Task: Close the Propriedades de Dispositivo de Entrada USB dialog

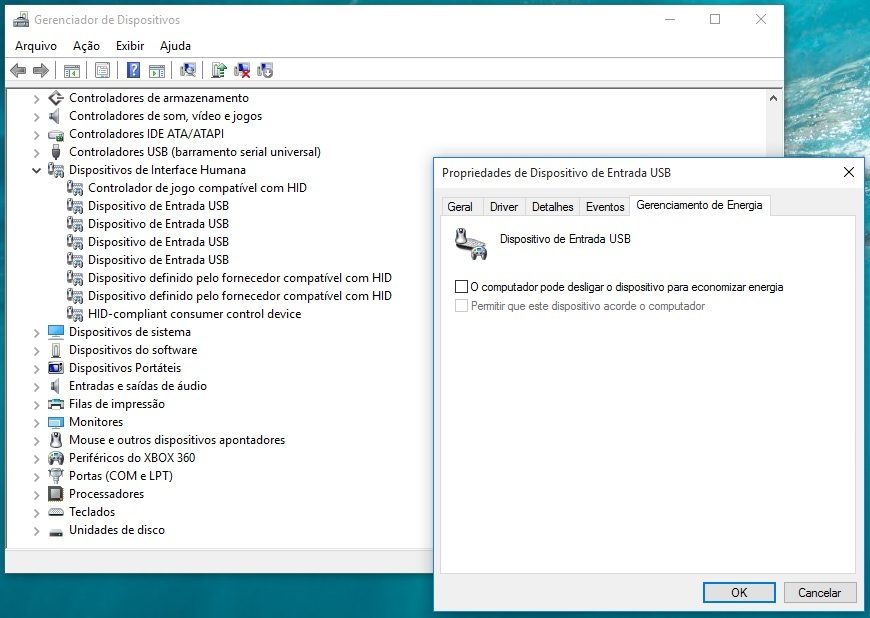Action: coord(848,173)
